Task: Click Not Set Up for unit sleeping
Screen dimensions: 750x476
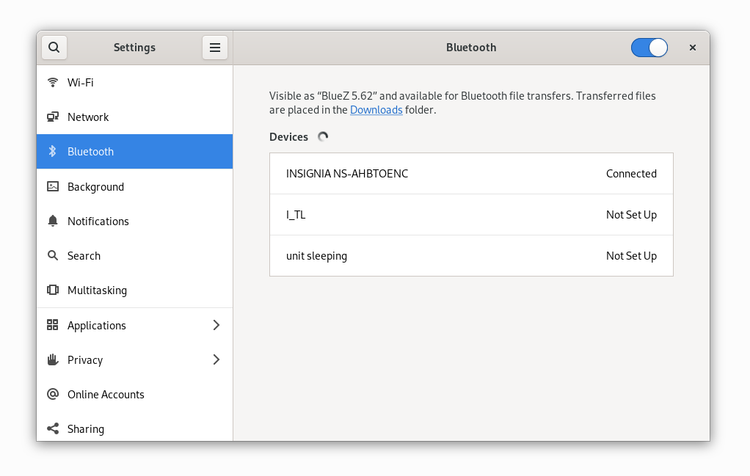Action: (x=631, y=256)
